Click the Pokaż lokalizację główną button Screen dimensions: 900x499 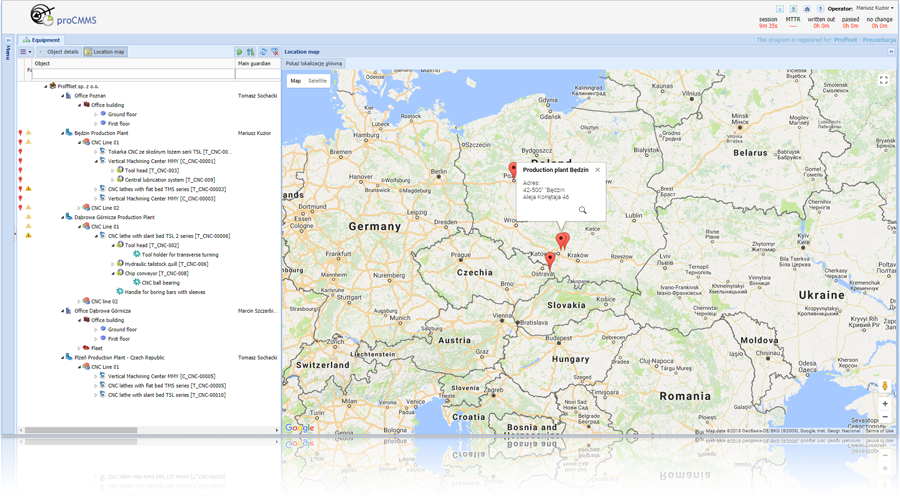pos(314,64)
